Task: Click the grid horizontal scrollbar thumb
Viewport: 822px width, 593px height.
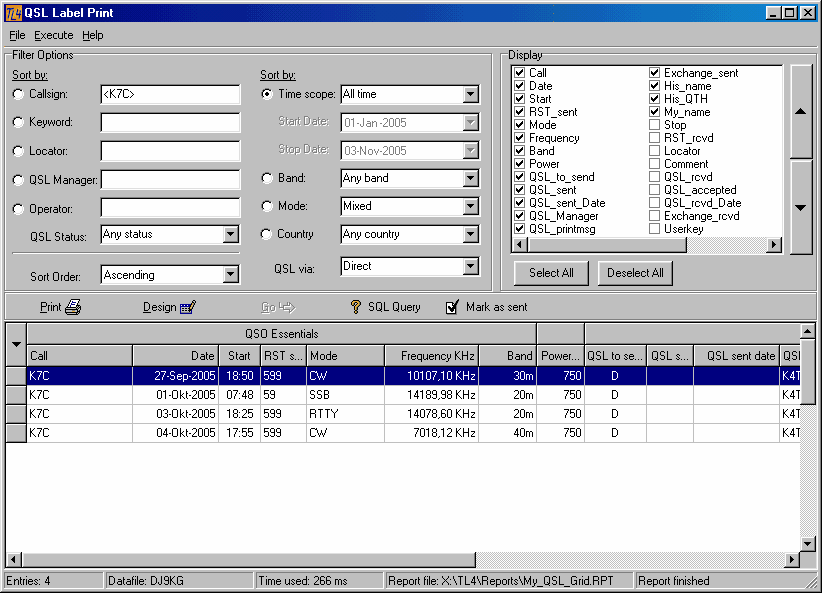Action: pyautogui.click(x=249, y=560)
